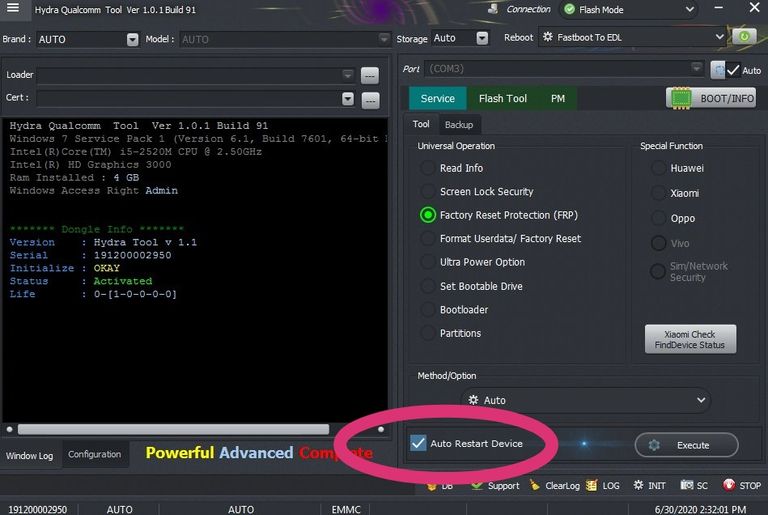Screen dimensions: 768x515
Task: Expand Reboot Fastboot To EDL dropdown
Action: pyautogui.click(x=720, y=37)
